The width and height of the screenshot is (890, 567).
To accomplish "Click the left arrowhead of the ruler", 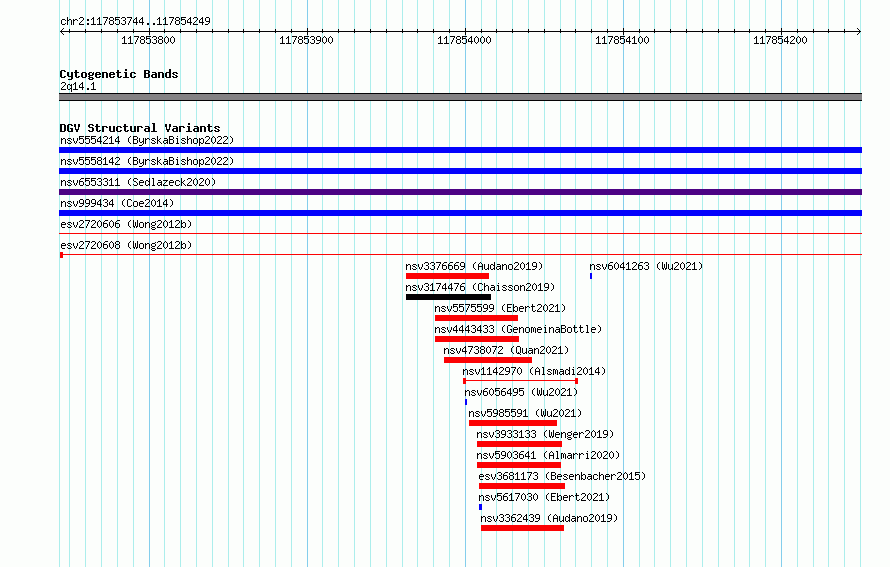I will [62, 31].
